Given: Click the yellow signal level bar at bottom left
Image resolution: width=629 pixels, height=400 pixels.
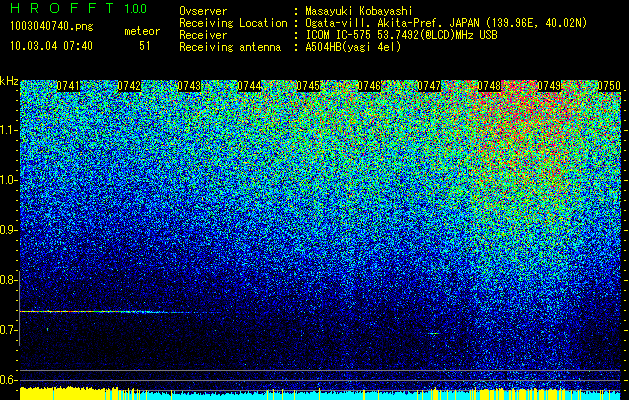Looking at the screenshot, I should (x=69, y=393).
